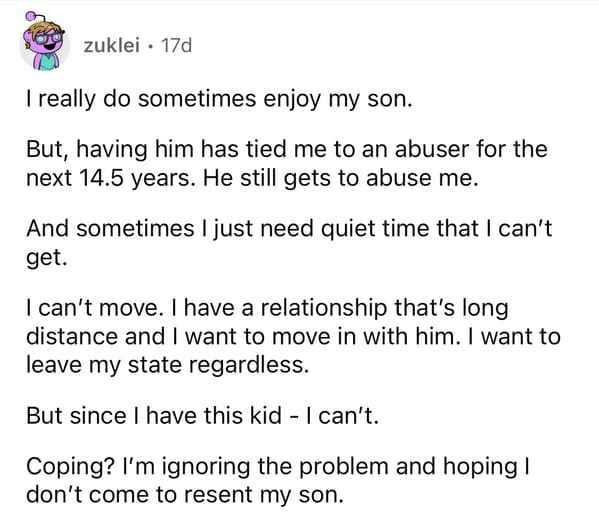Click the text "next 14.5 years"
Image resolution: width=599 pixels, height=512 pixels.
(x=108, y=178)
